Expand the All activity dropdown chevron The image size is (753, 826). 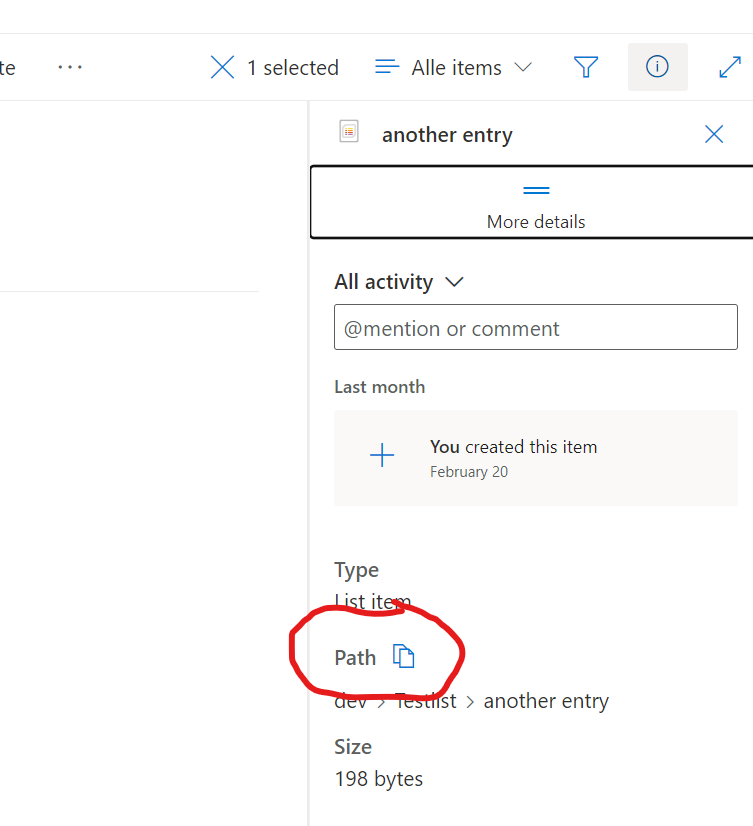coord(454,282)
